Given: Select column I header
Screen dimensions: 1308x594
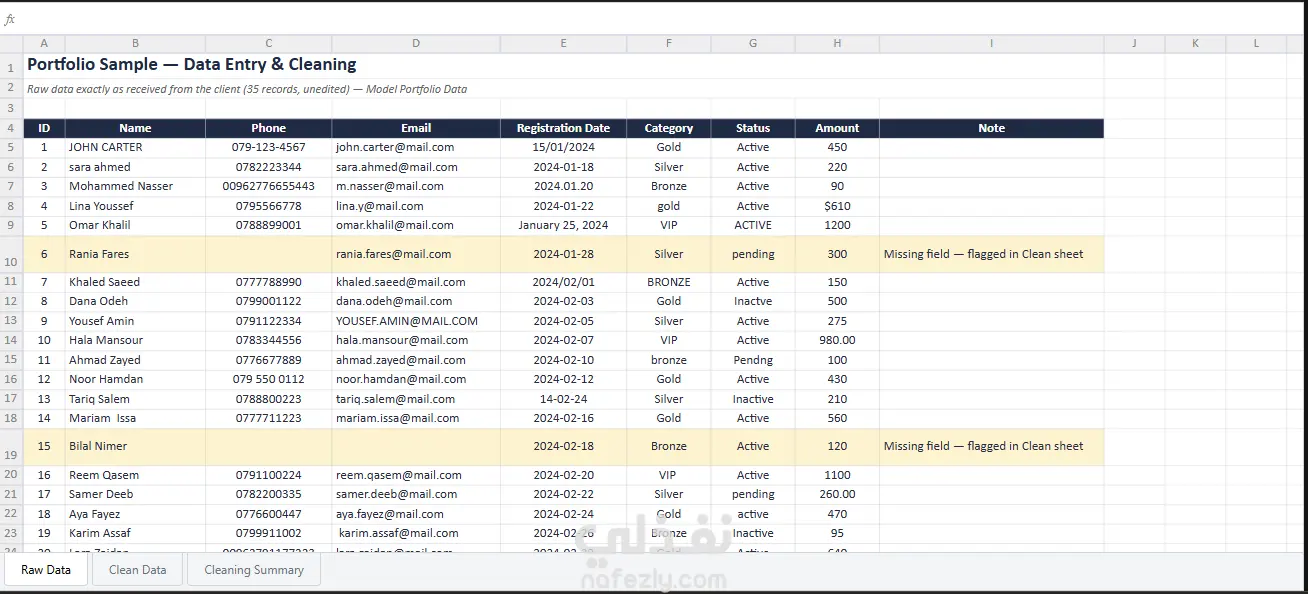Looking at the screenshot, I should (x=991, y=43).
